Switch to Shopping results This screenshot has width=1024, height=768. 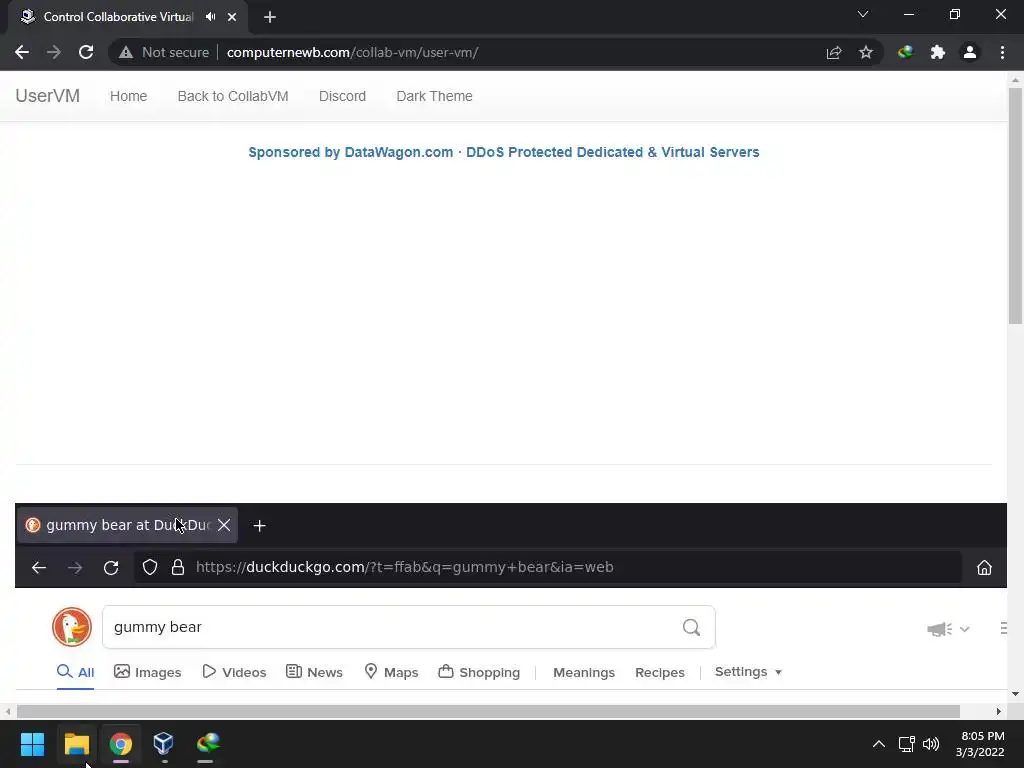click(x=479, y=672)
